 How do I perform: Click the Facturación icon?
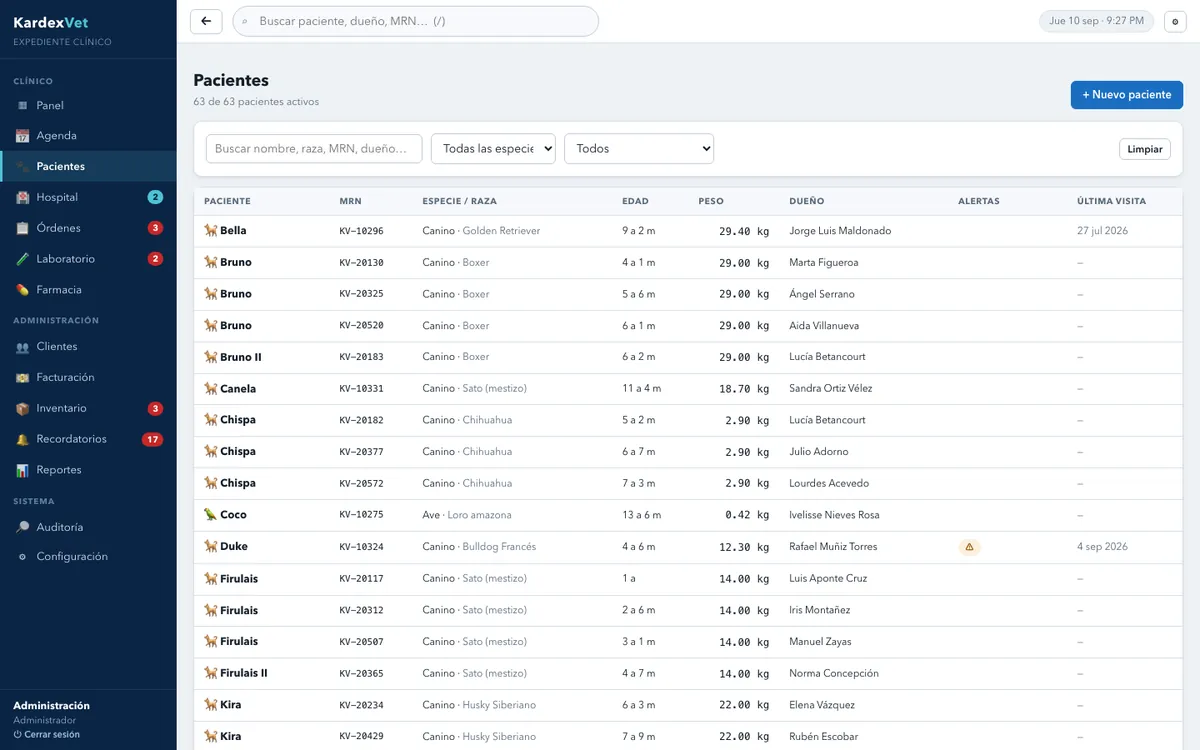[23, 378]
